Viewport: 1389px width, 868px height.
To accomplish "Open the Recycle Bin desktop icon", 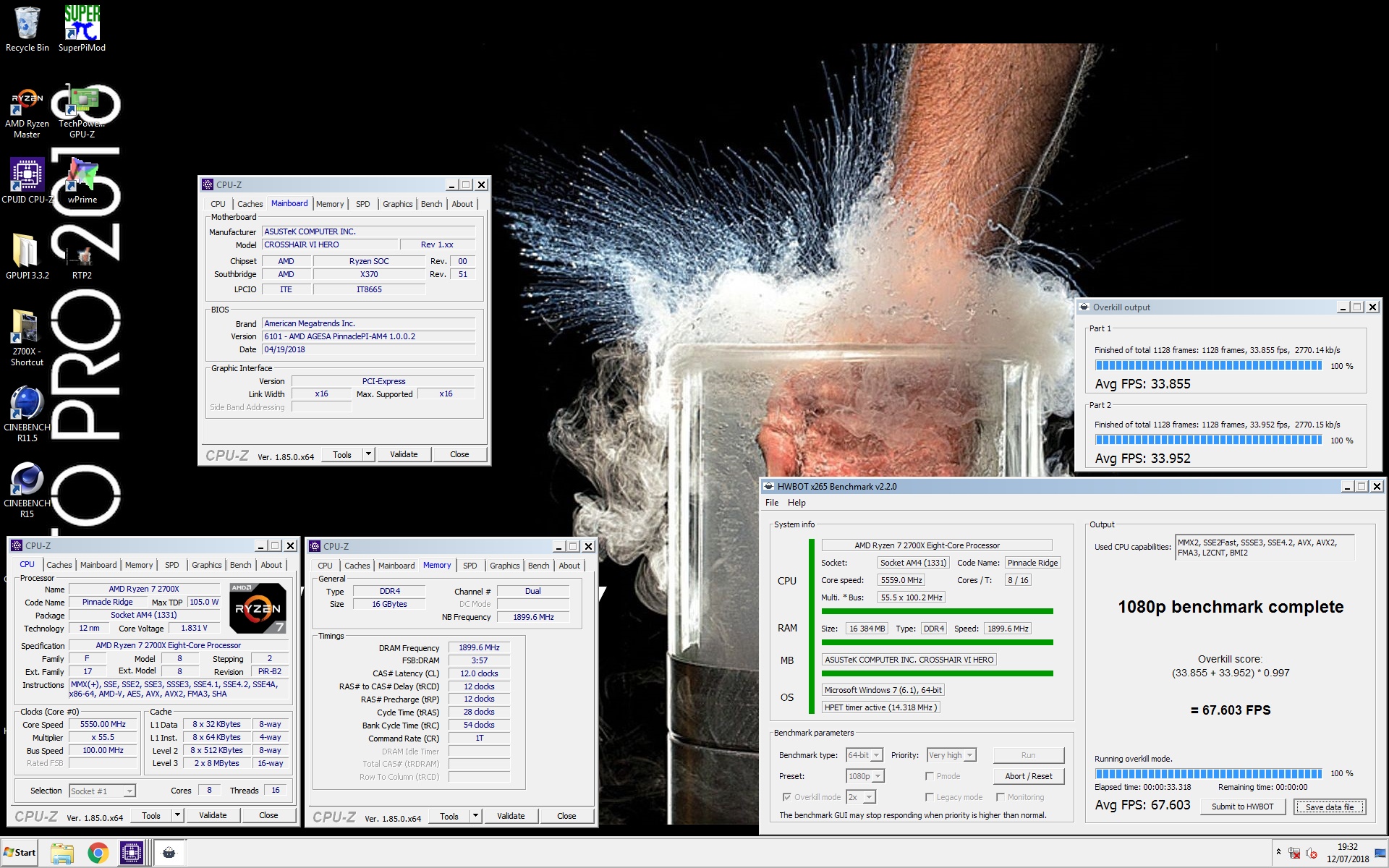I will pos(27,29).
